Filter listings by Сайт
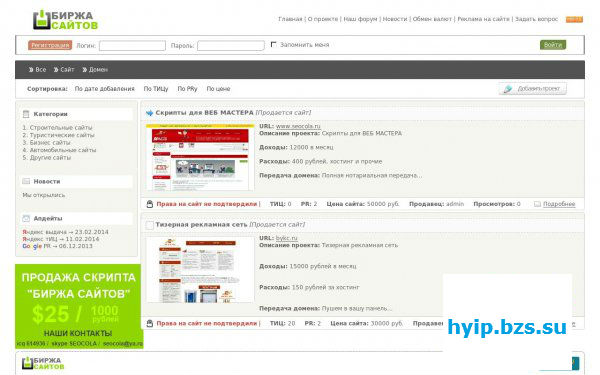Screen dimensions: 600x375 point(64,70)
